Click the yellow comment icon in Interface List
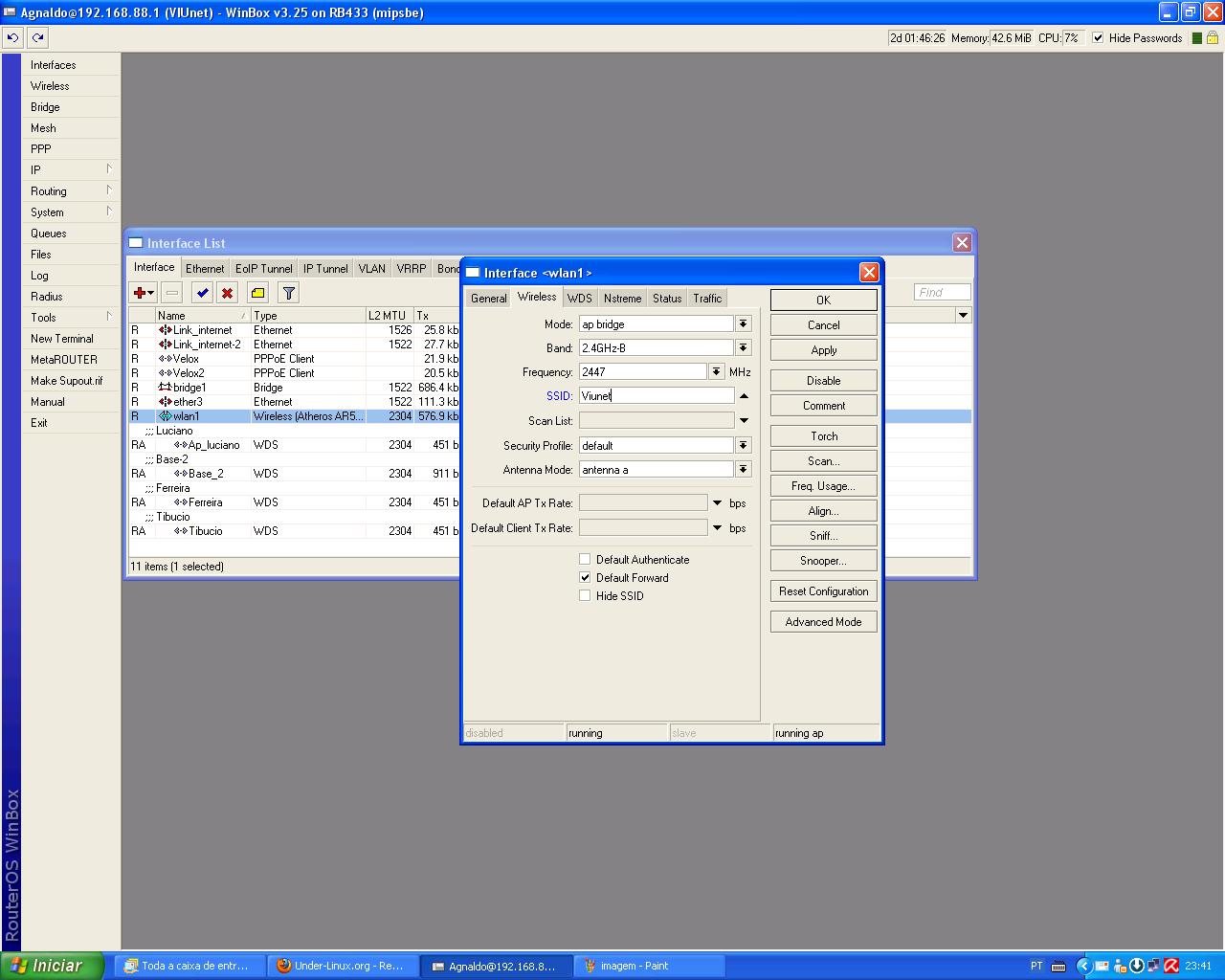The image size is (1225, 980). point(257,293)
